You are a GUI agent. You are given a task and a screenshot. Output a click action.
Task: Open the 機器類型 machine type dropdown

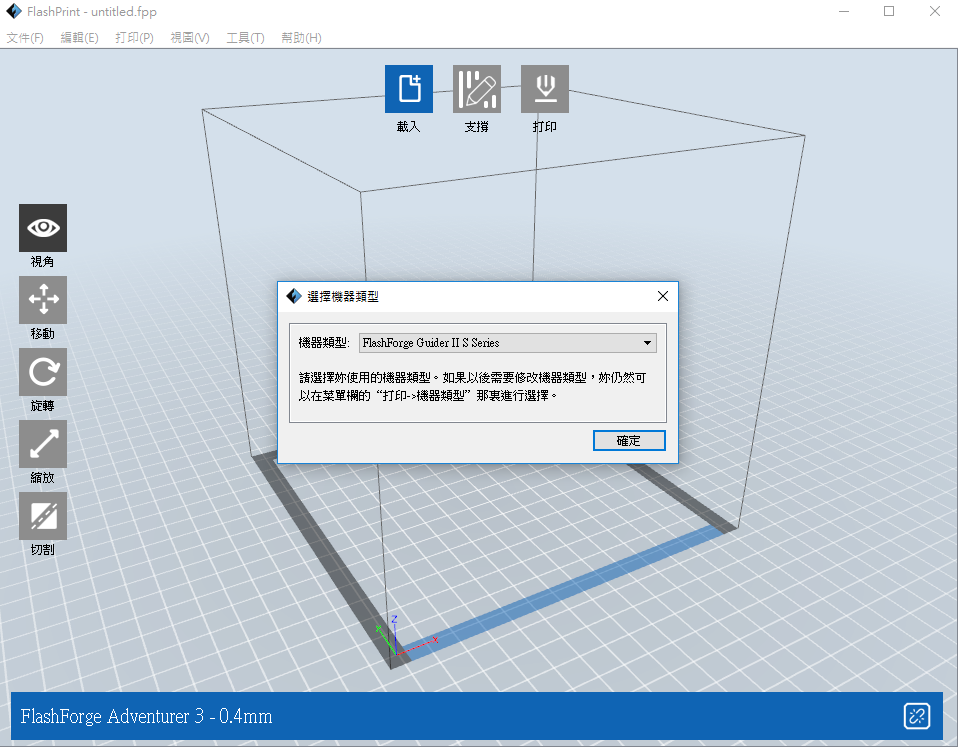point(508,343)
